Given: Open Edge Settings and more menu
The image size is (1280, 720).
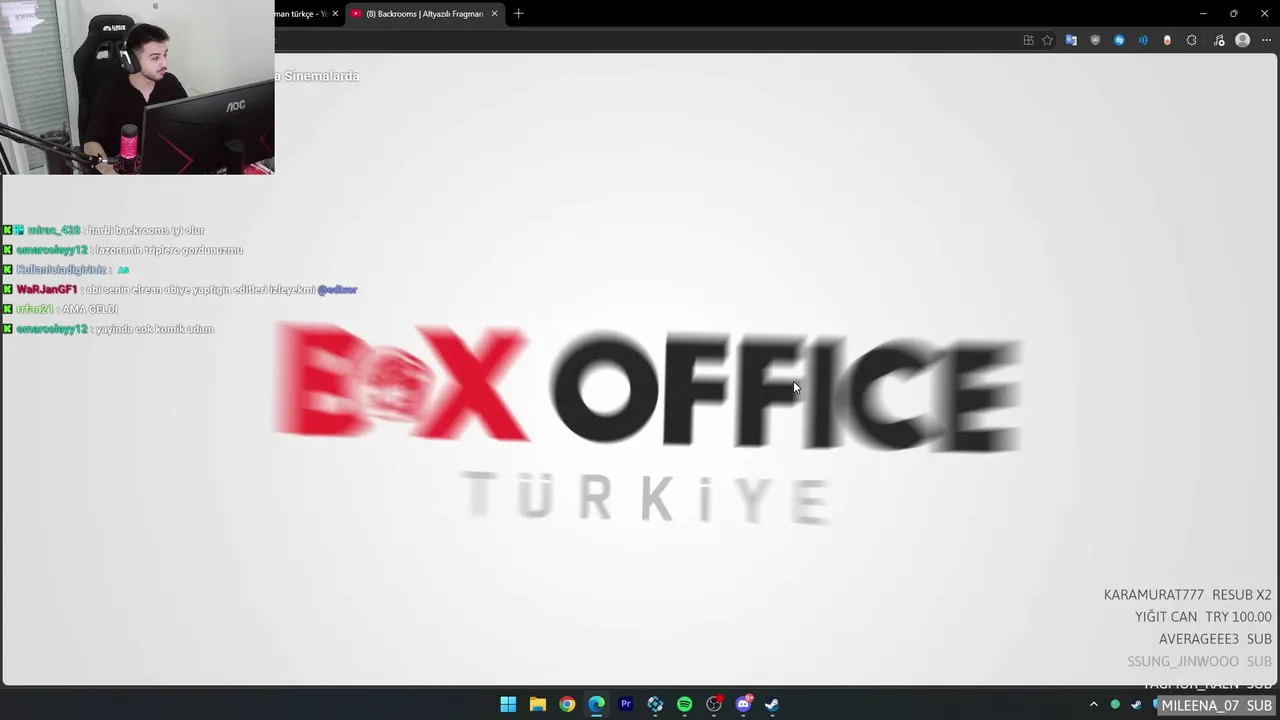Looking at the screenshot, I should click(x=1266, y=40).
